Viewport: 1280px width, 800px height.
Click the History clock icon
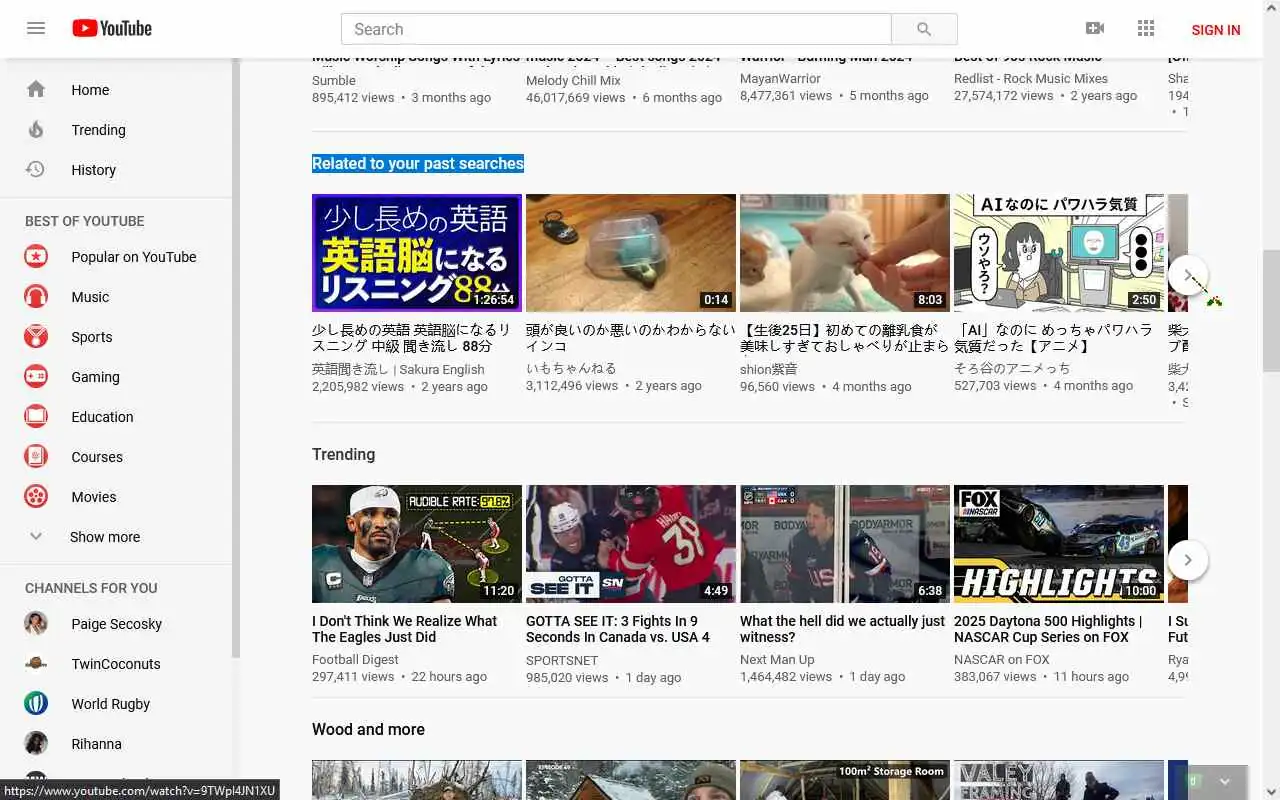(x=36, y=169)
